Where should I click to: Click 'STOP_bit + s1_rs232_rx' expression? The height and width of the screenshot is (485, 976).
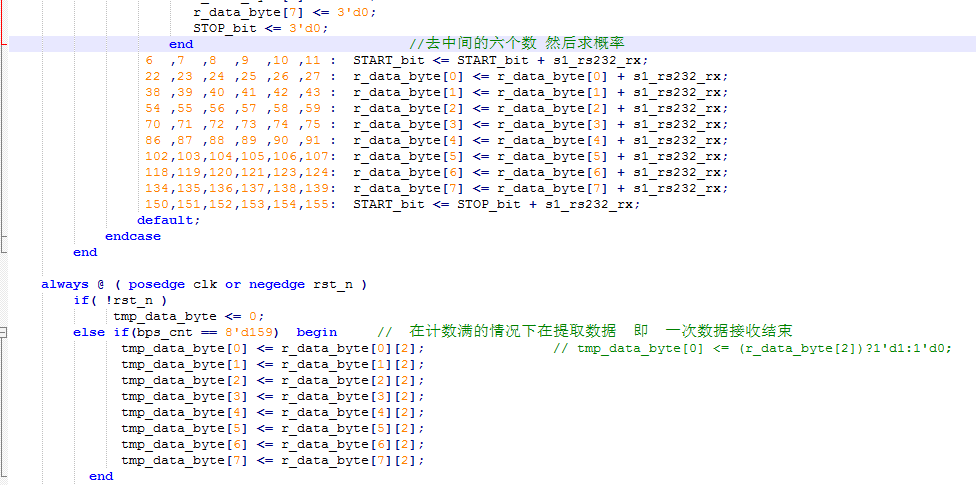coord(545,204)
